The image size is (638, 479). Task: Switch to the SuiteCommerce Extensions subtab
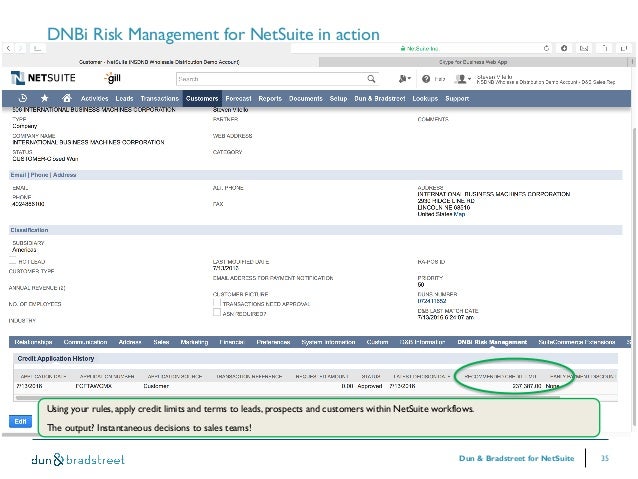[577, 342]
